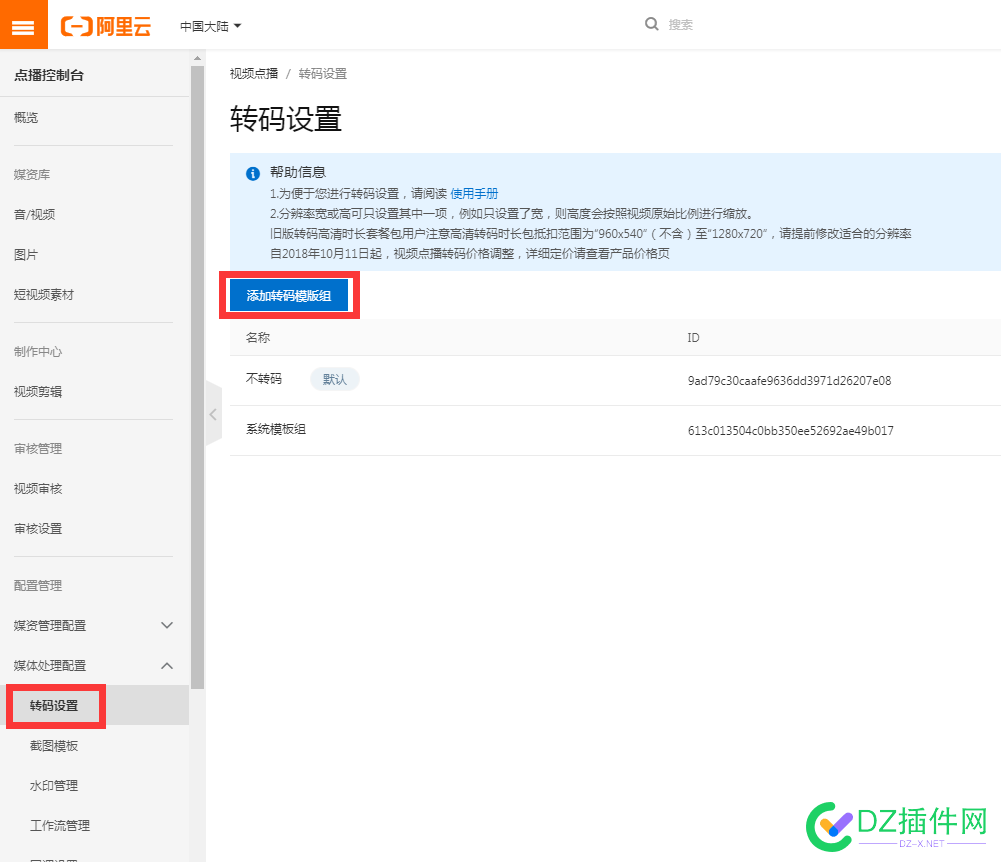This screenshot has width=1001, height=862.
Task: Go to 视频点播 breadcrumb
Action: [254, 73]
